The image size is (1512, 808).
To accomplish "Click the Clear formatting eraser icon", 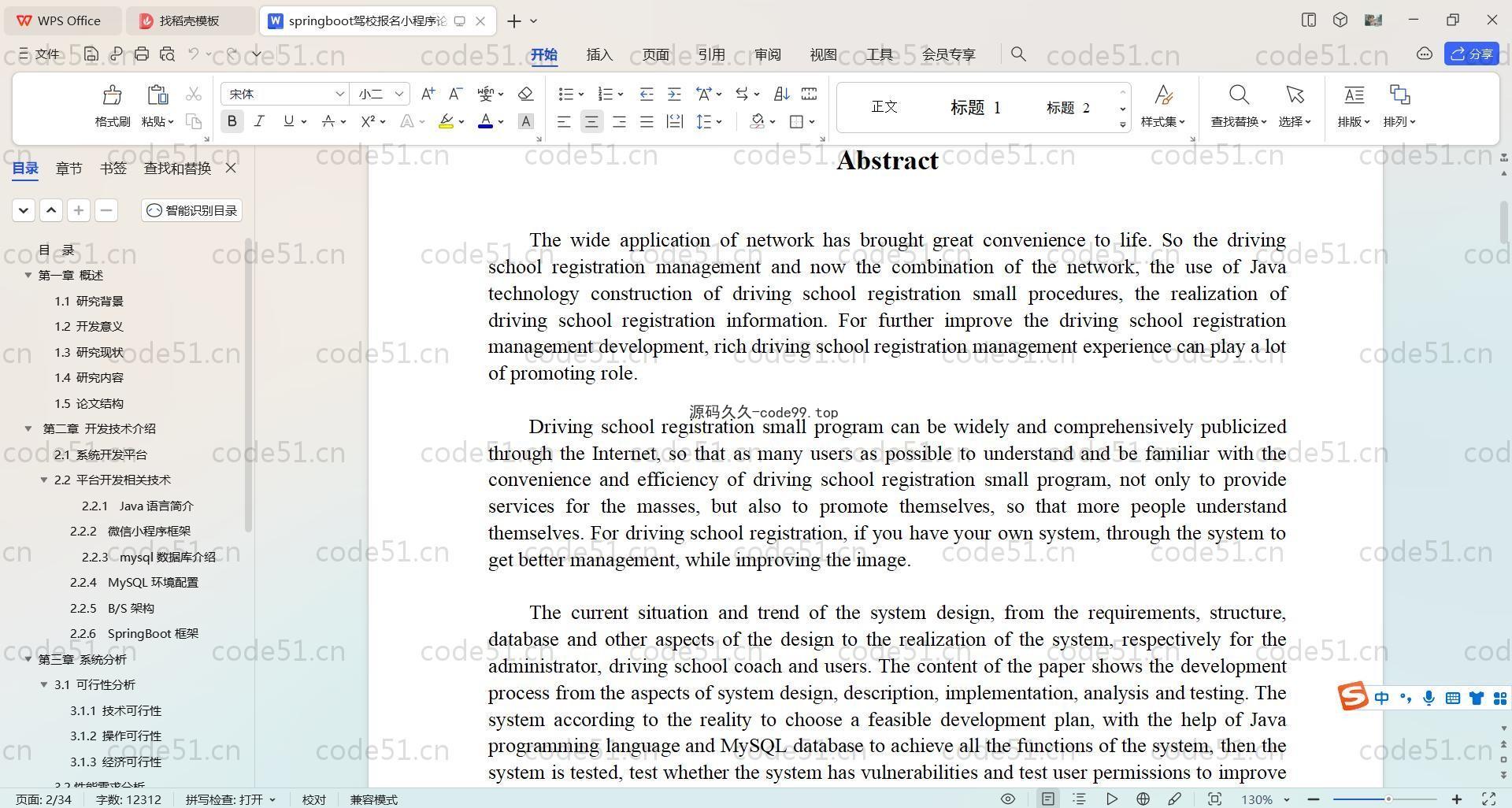I will 525,94.
